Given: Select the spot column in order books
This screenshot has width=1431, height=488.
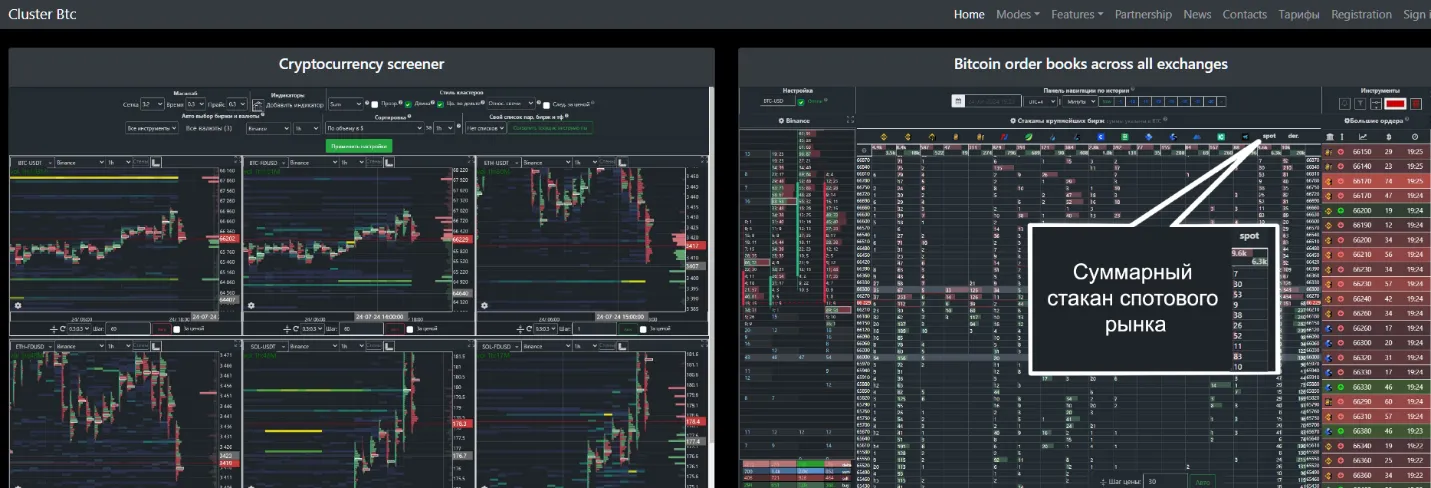Looking at the screenshot, I should tap(1269, 135).
